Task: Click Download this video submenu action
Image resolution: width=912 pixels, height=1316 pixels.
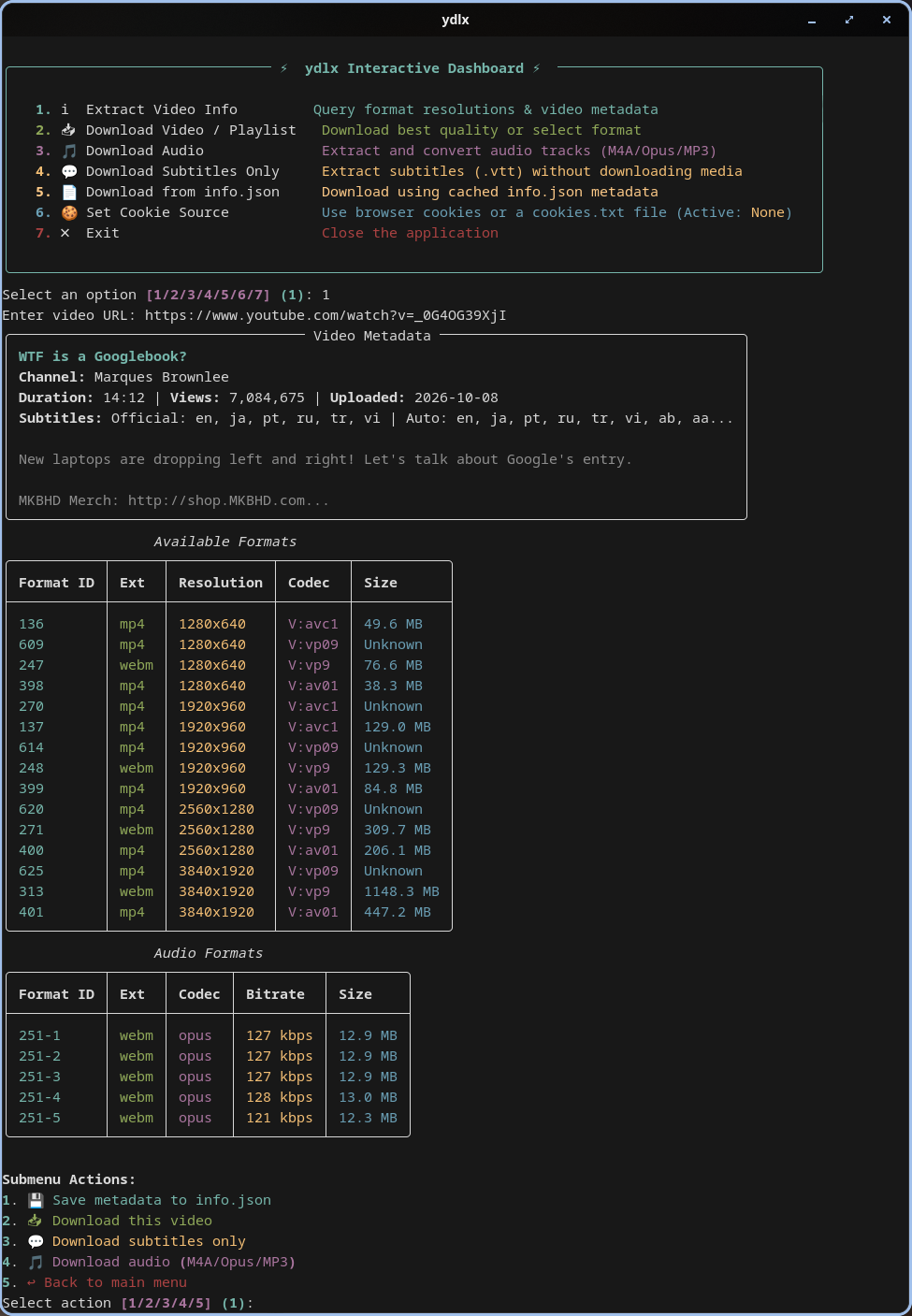Action: pyautogui.click(x=132, y=1221)
